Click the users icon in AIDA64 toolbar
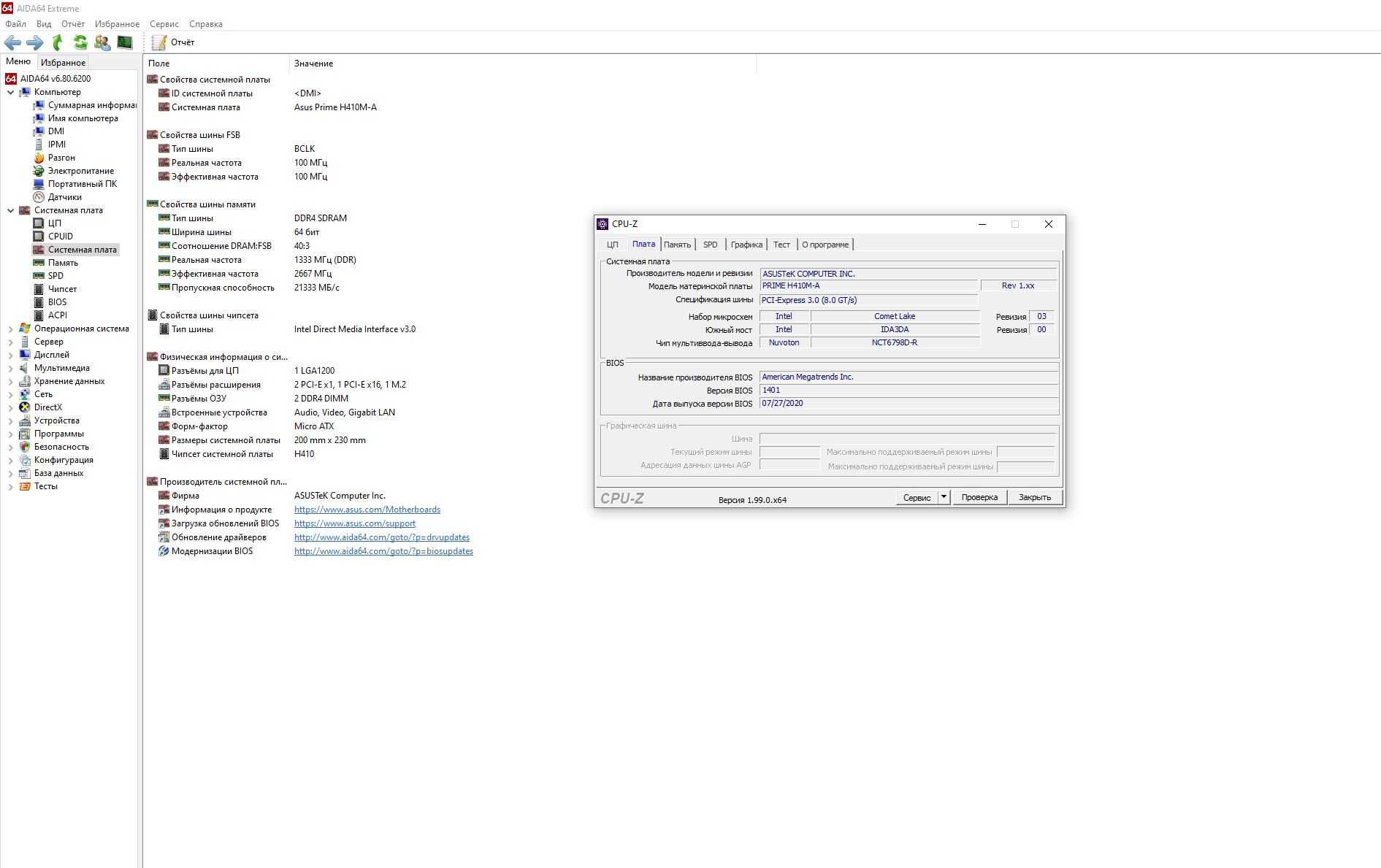 [102, 42]
